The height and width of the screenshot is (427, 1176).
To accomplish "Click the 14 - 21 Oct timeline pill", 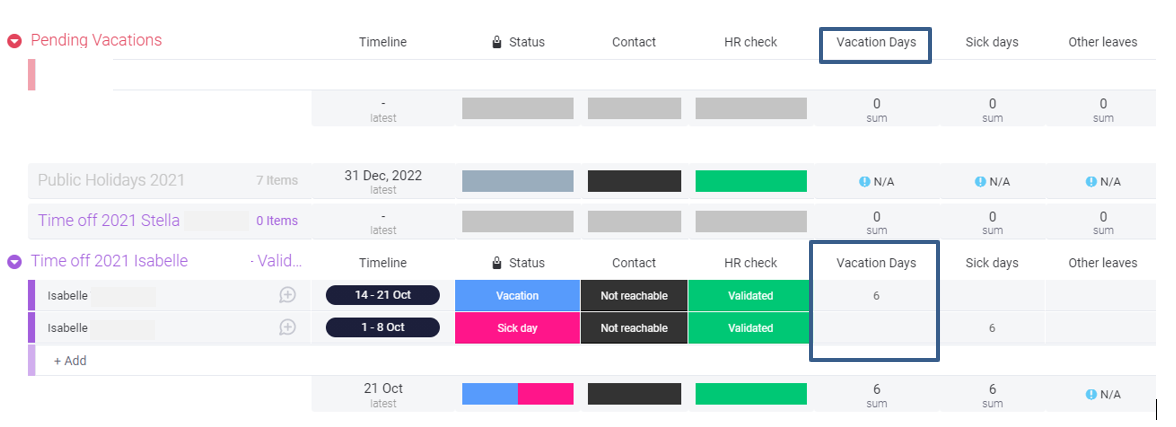I will tap(383, 295).
